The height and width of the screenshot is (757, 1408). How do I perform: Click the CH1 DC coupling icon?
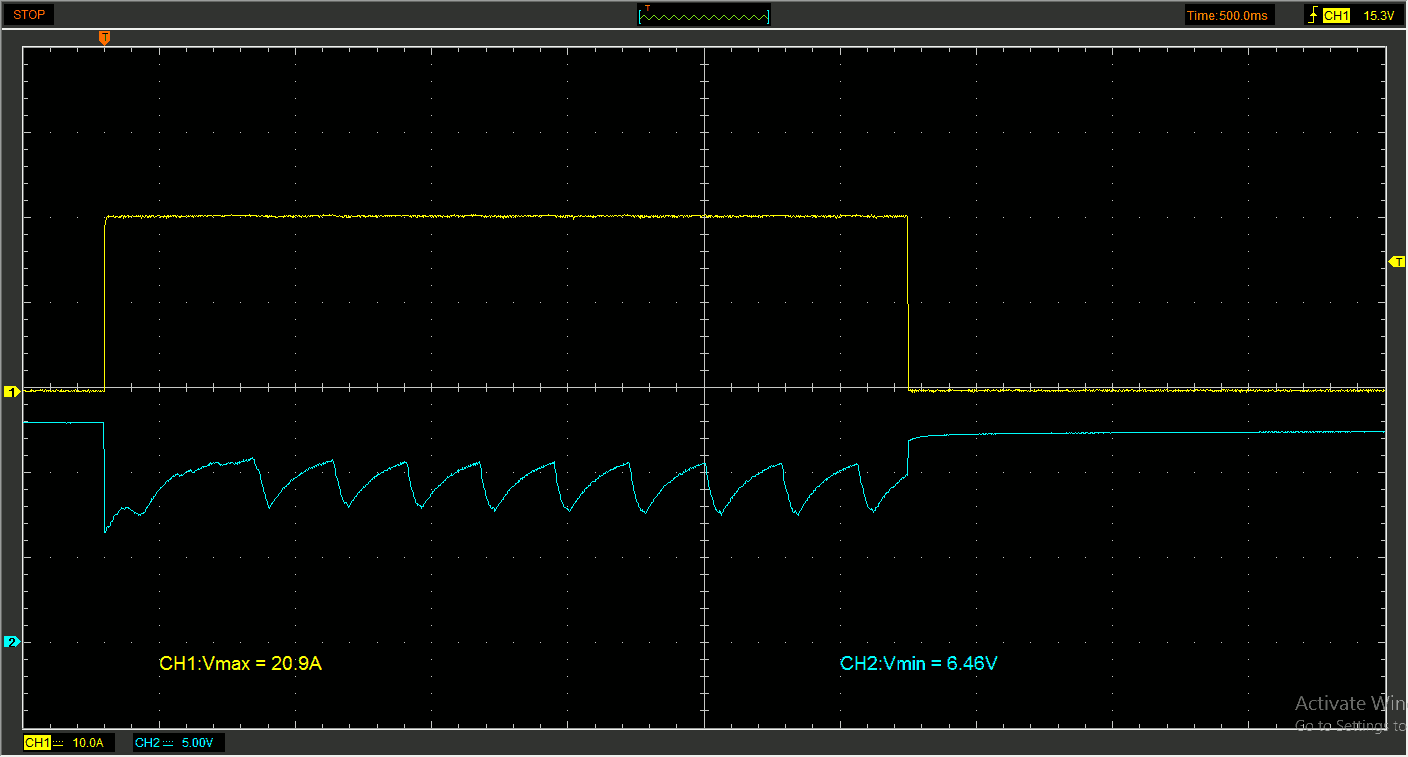pyautogui.click(x=58, y=743)
